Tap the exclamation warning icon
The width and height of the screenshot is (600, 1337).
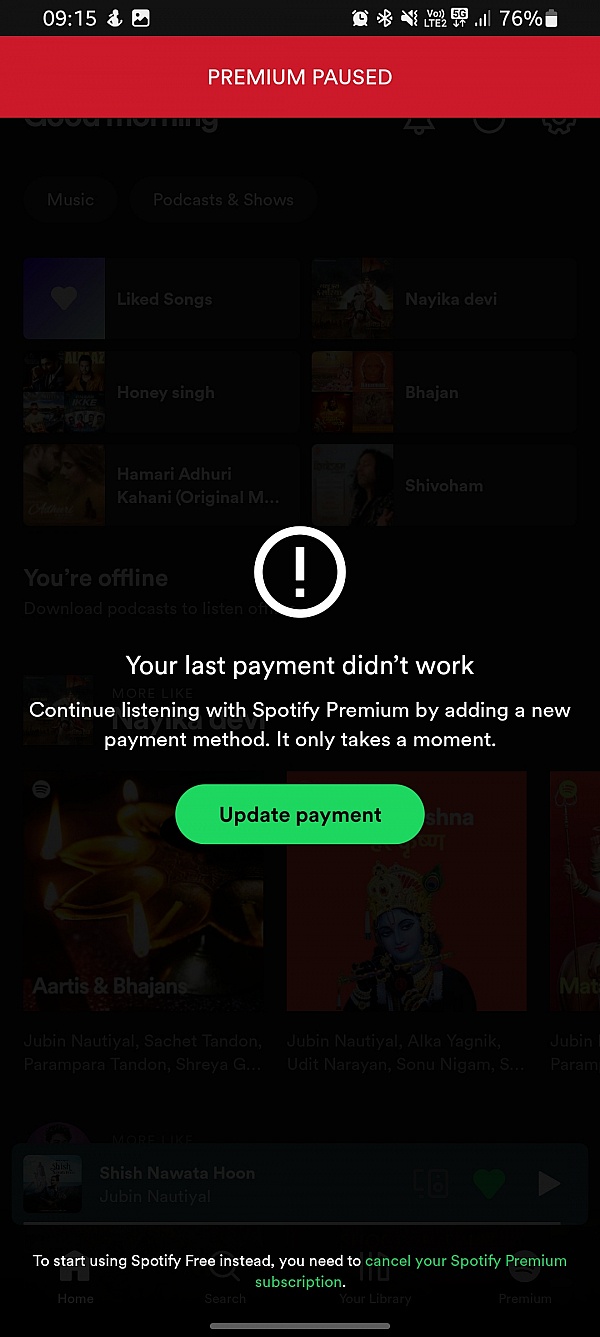[x=300, y=572]
